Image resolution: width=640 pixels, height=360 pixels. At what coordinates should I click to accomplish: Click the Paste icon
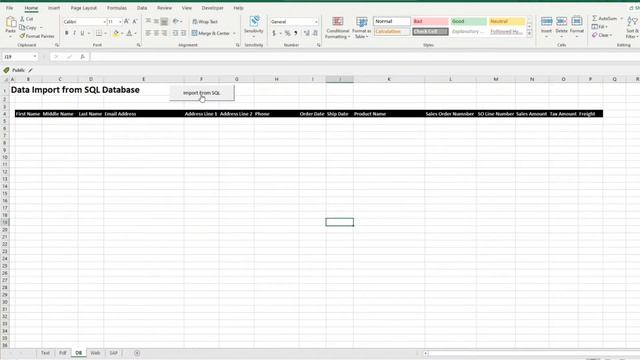11,22
